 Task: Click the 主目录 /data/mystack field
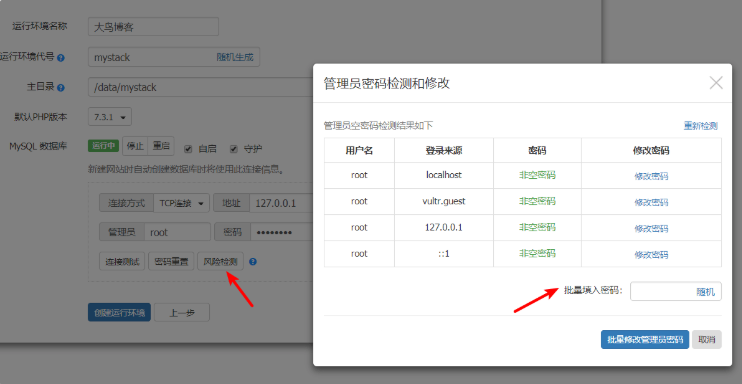(201, 87)
